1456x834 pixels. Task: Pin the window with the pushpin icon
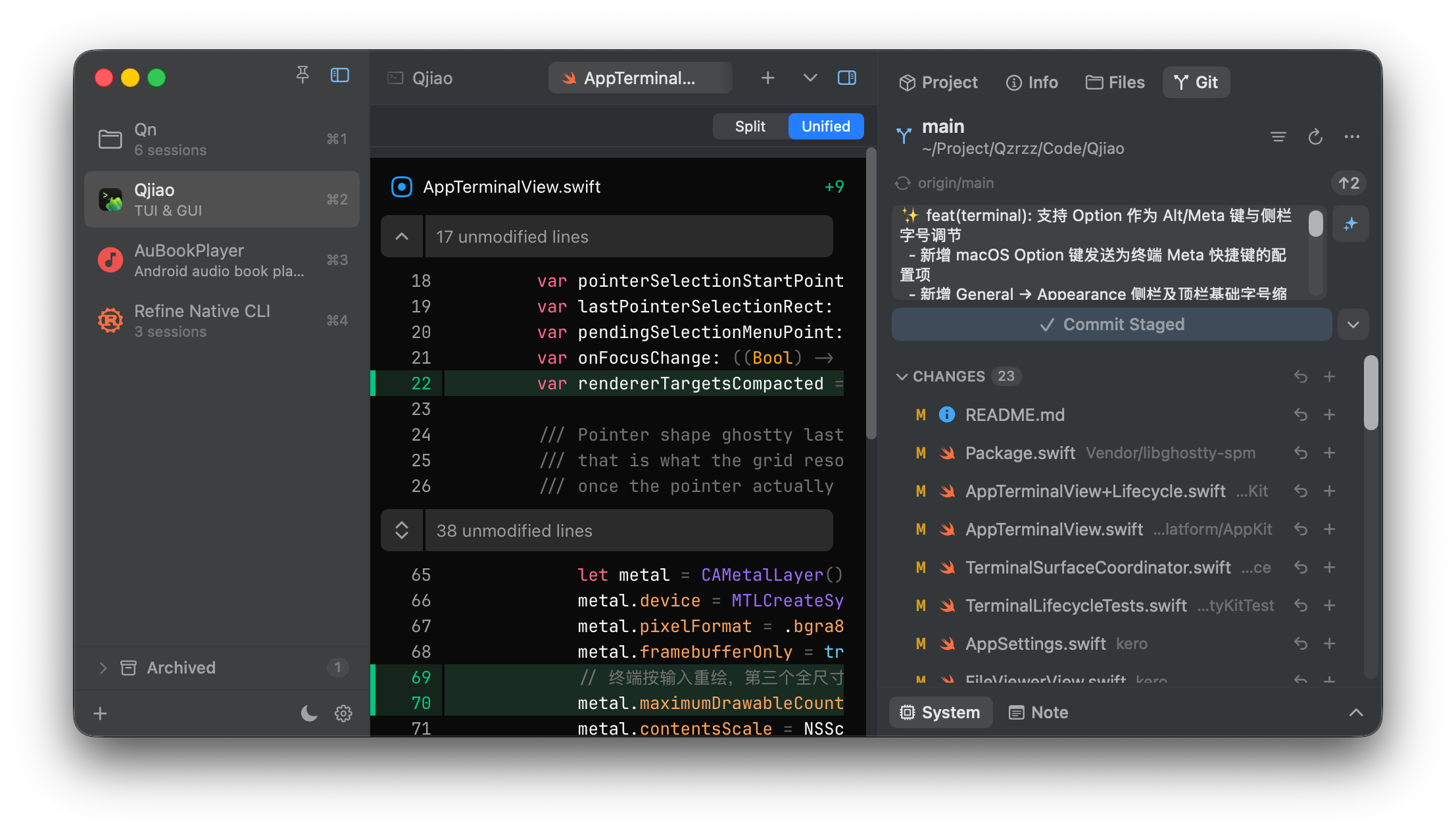click(x=303, y=76)
